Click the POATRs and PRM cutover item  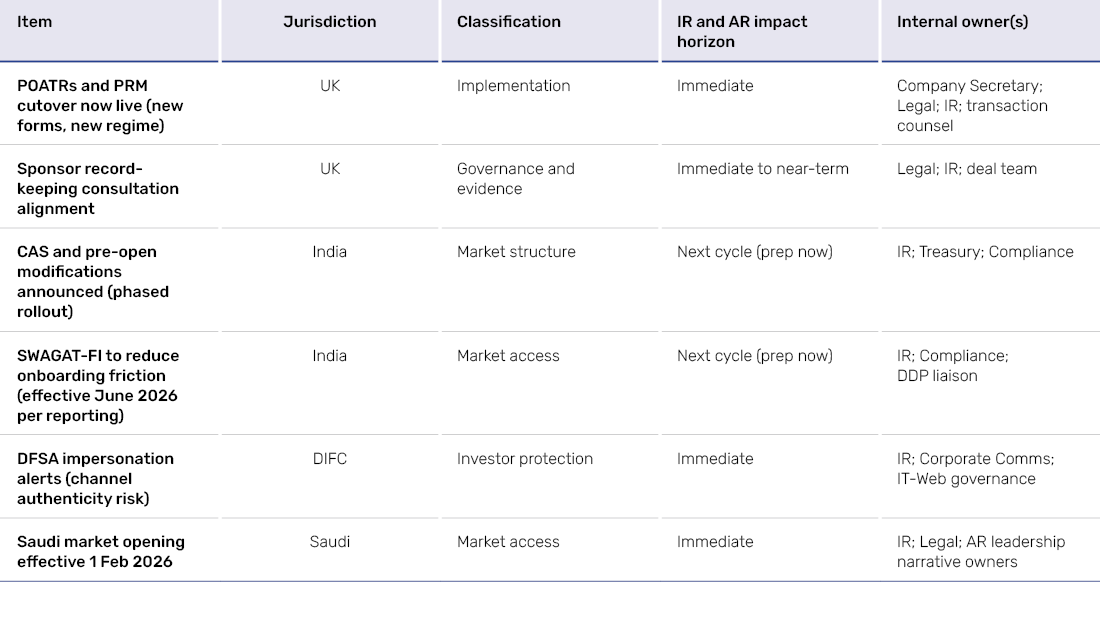[100, 106]
